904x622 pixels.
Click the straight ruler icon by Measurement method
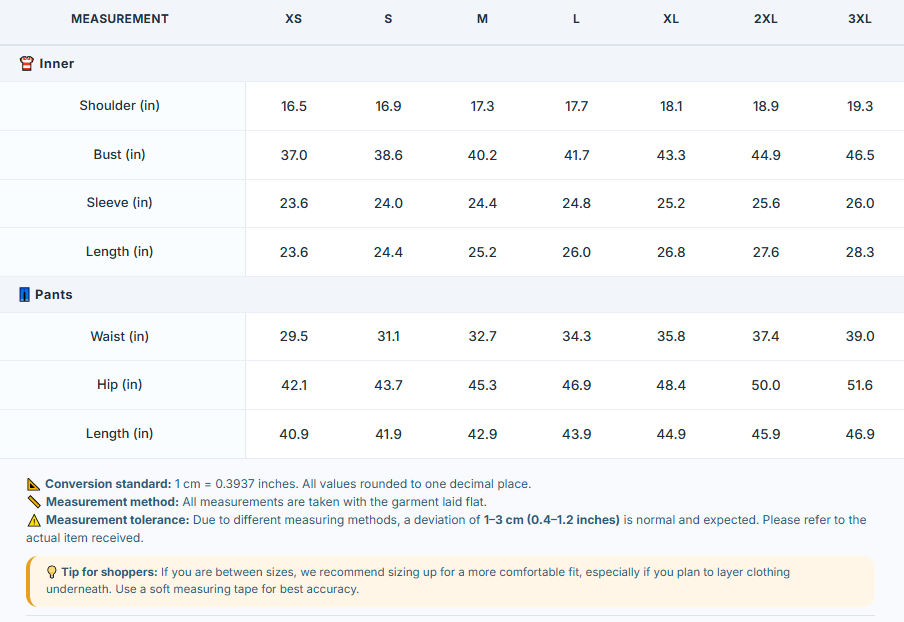[34, 502]
